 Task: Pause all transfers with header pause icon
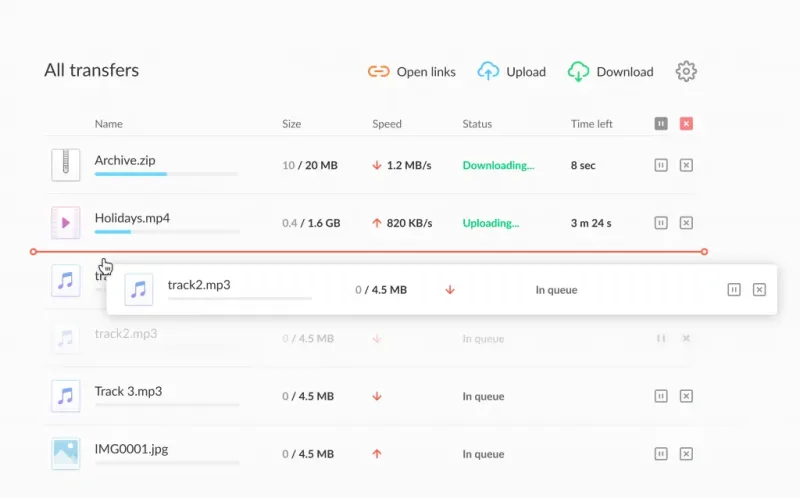(x=661, y=123)
